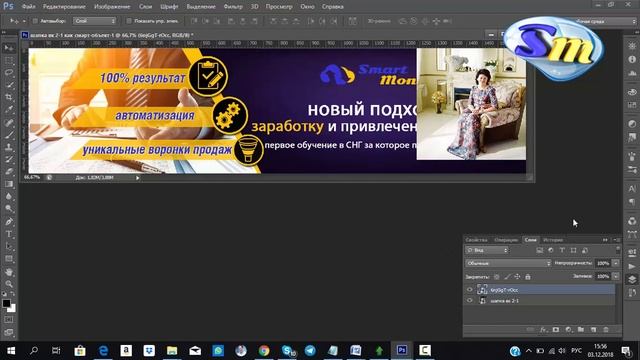Open Telegram from the taskbar
Screen dimensions: 640x360
coord(310,351)
